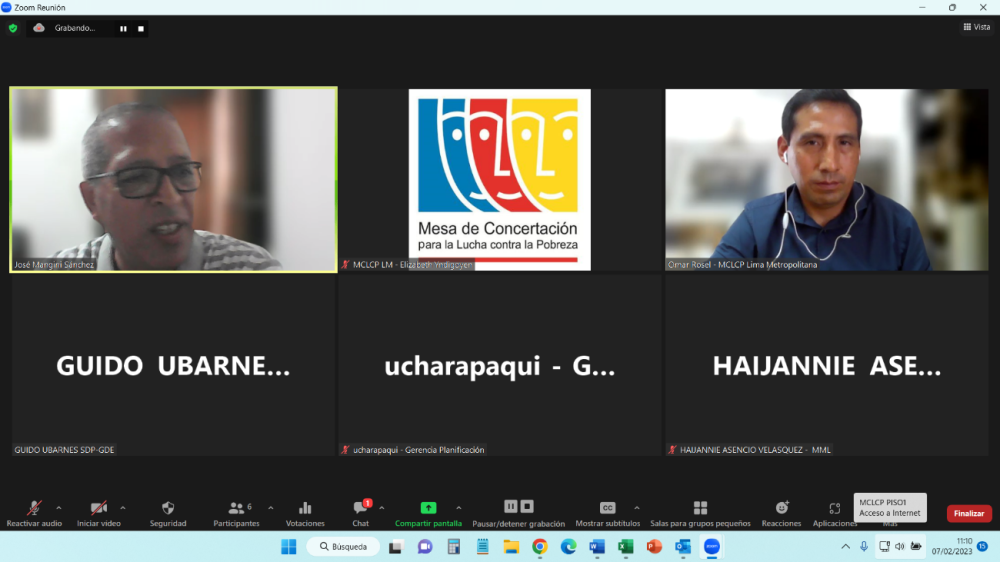Viewport: 1000px width, 562px height.
Task: Expand share options arrow beside Compartir pantalla
Action: coord(459,507)
